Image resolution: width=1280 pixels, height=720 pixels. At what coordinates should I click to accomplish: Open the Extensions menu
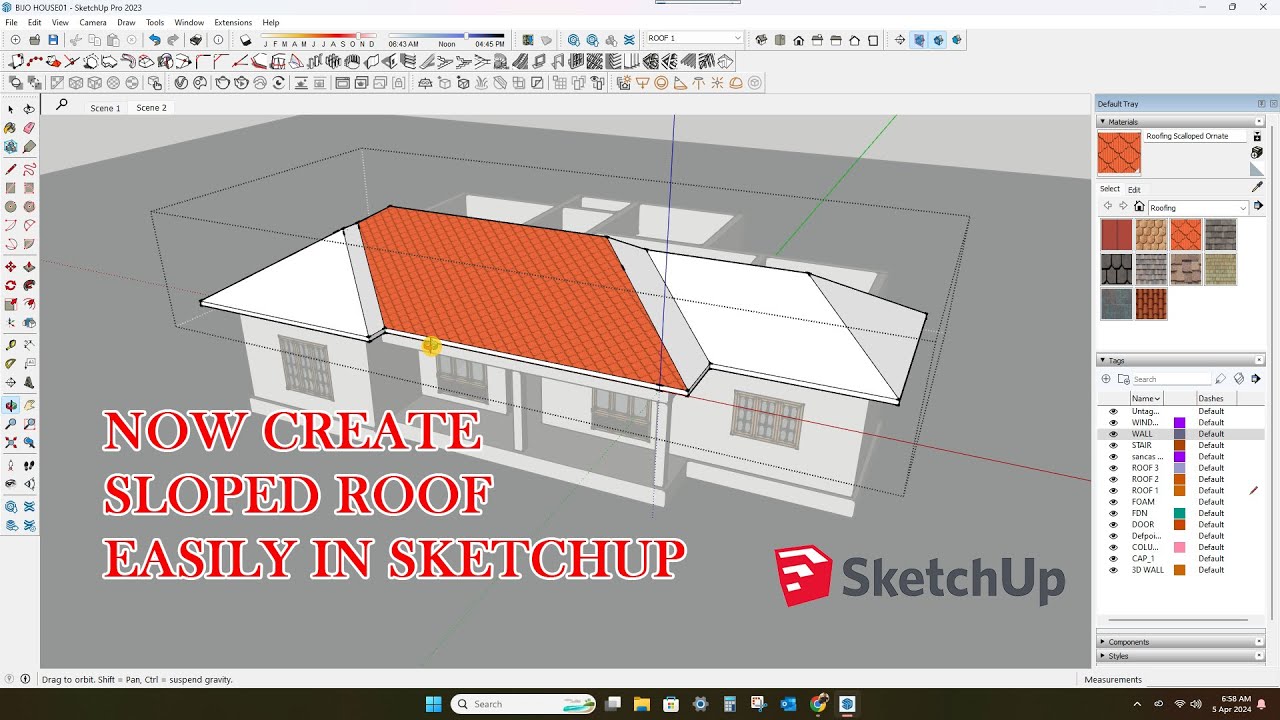click(233, 22)
